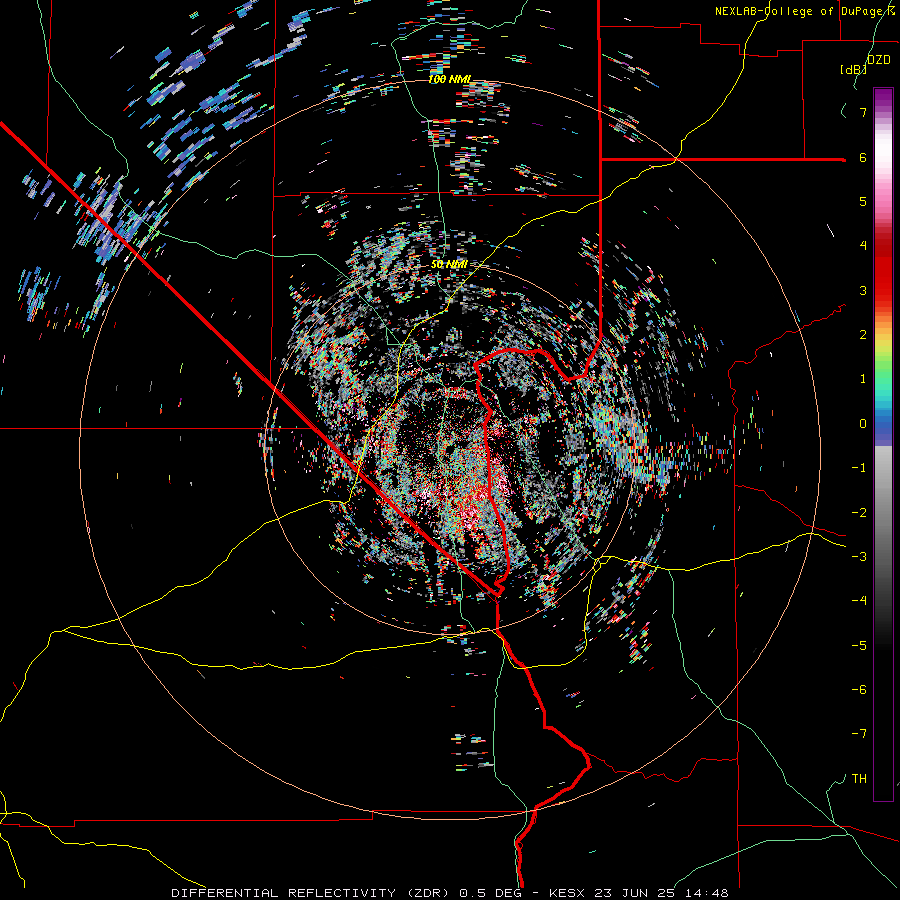Click the -5 scale value
Image resolution: width=900 pixels, height=900 pixels.
click(859, 646)
